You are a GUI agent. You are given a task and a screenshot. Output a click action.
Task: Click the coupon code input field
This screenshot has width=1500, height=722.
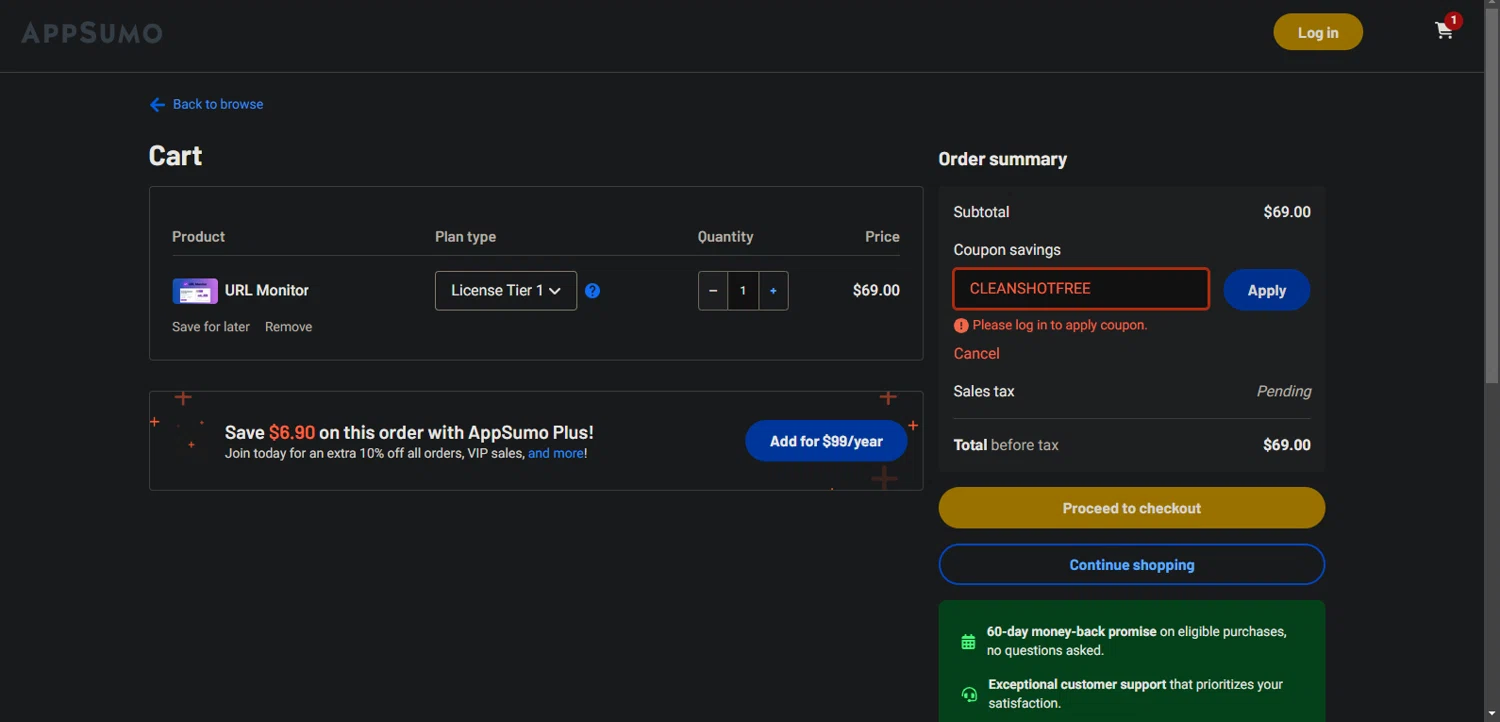[1080, 289]
